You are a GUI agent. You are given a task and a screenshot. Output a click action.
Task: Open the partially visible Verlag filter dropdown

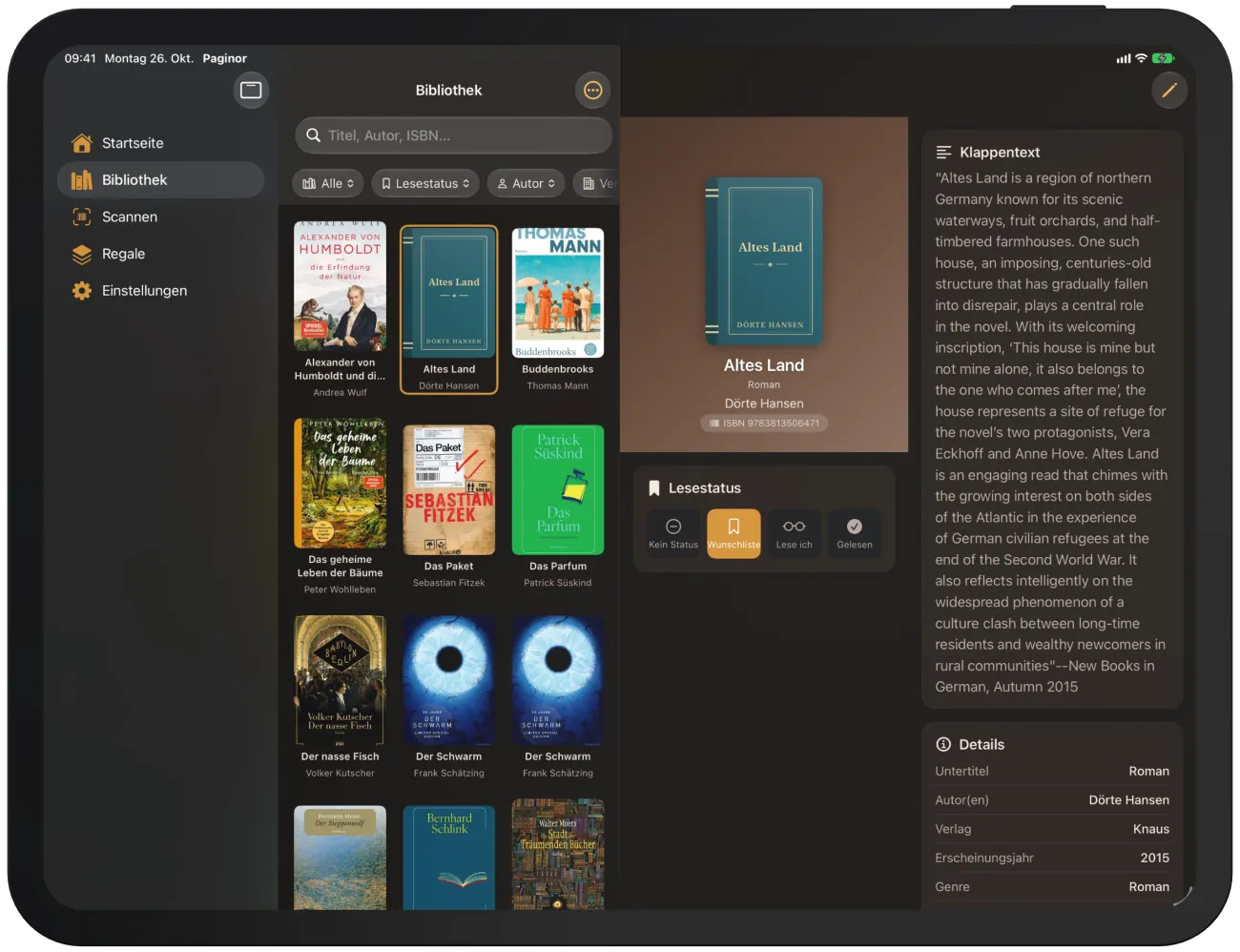[x=596, y=184]
